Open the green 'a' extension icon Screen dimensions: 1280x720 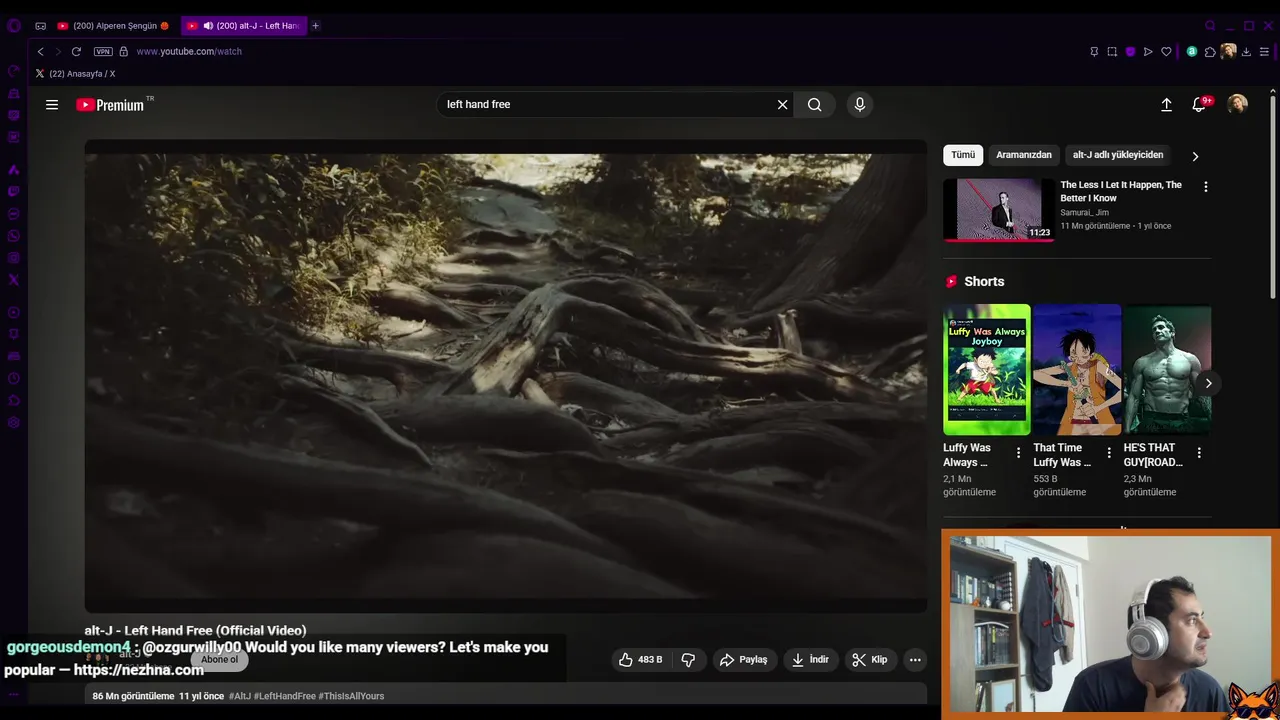[1192, 52]
